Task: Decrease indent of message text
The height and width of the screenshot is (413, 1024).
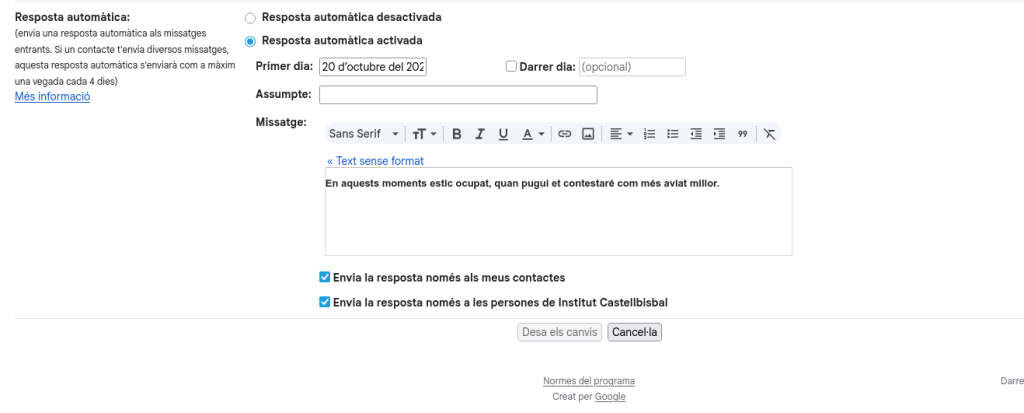Action: (696, 134)
